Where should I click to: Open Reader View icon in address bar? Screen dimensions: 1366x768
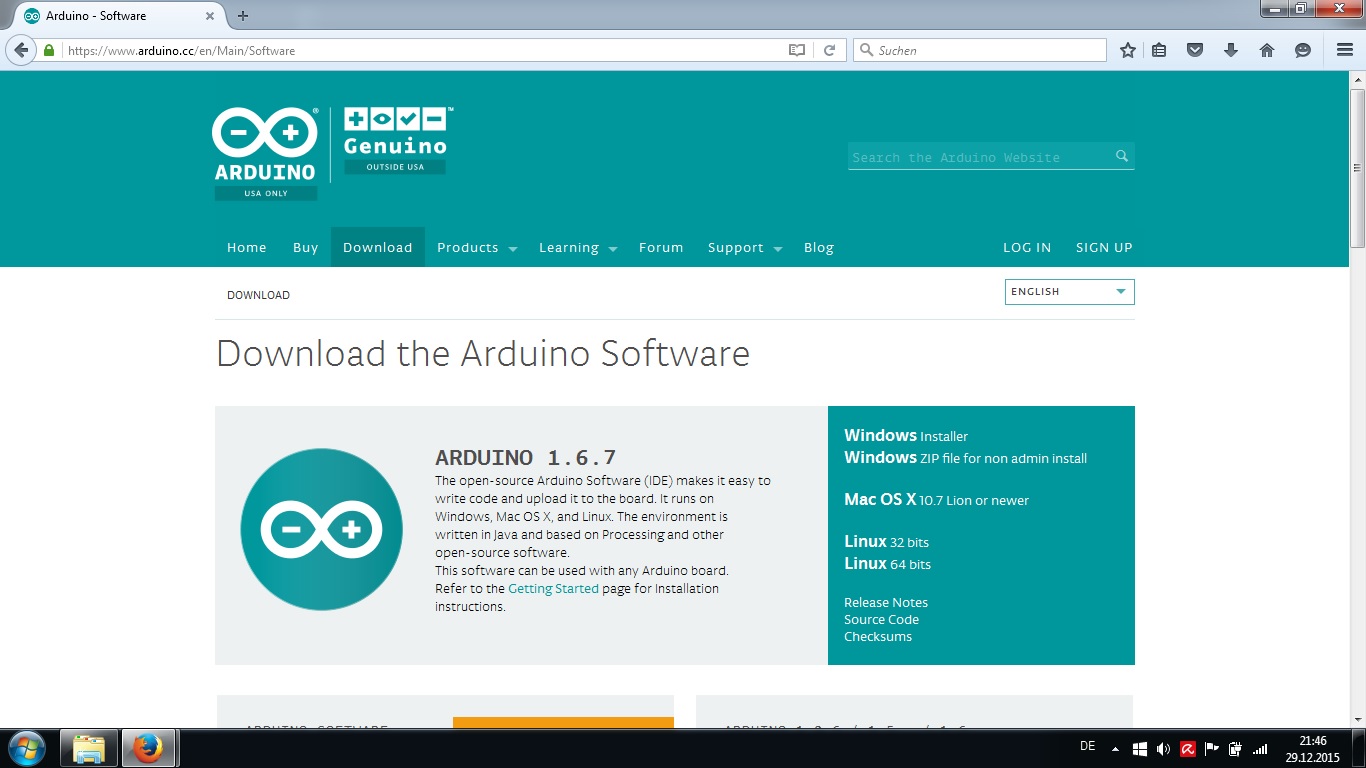(x=797, y=50)
